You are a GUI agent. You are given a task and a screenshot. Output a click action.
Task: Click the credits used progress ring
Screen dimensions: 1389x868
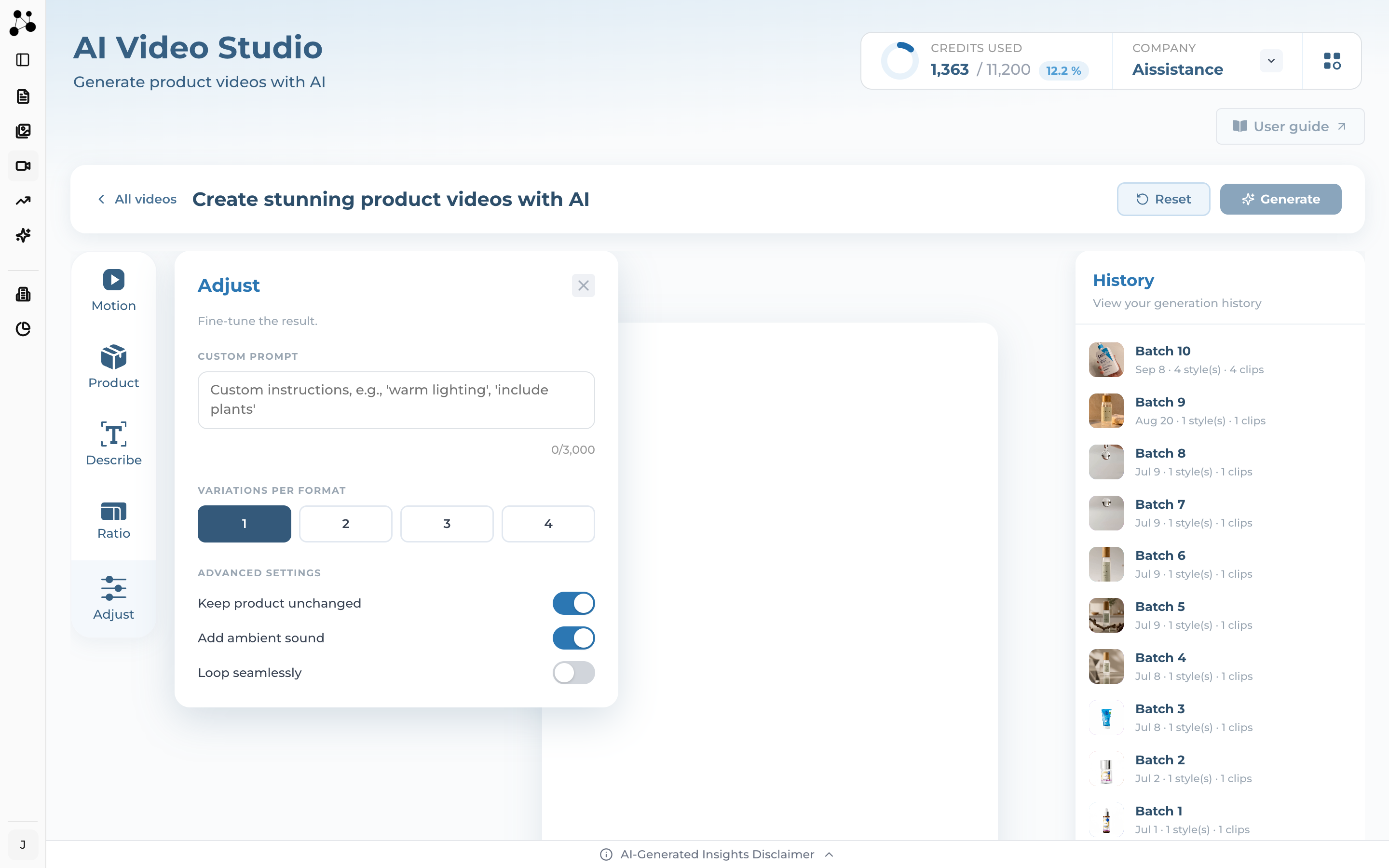900,61
